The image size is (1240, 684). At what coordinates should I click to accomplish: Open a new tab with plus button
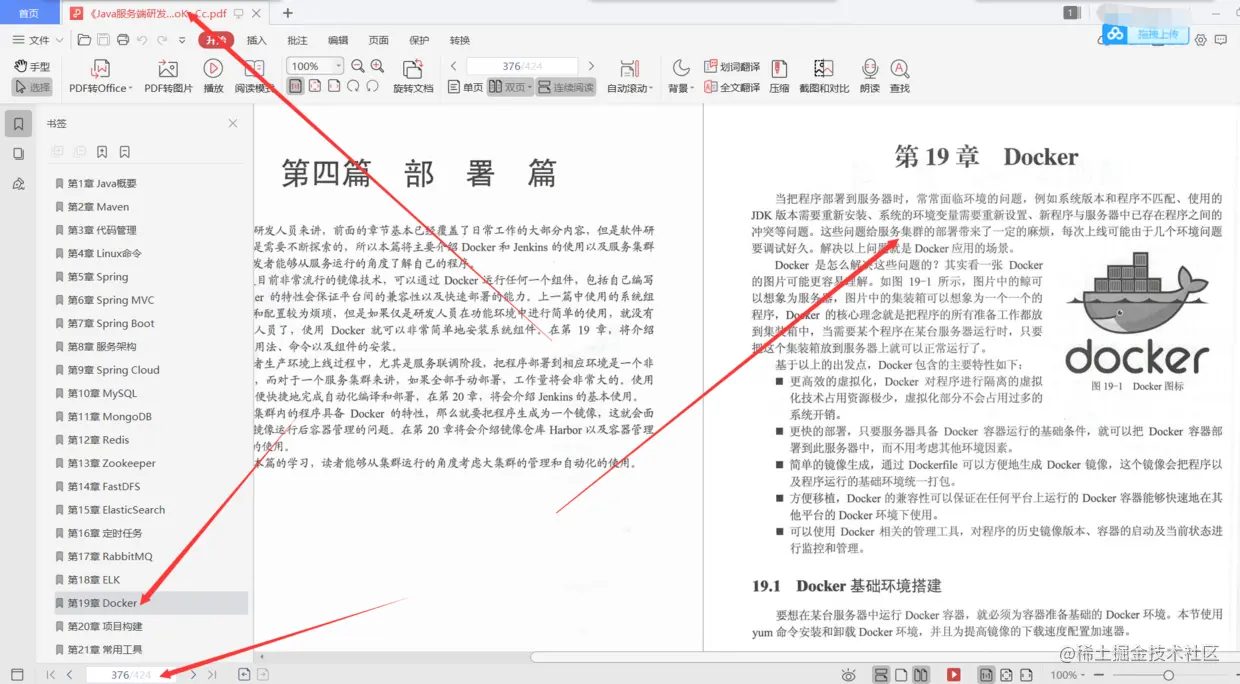288,13
